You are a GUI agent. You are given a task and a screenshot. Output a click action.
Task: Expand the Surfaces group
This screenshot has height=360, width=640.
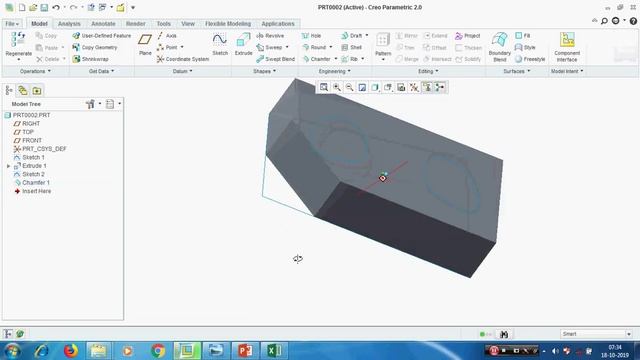tap(516, 71)
